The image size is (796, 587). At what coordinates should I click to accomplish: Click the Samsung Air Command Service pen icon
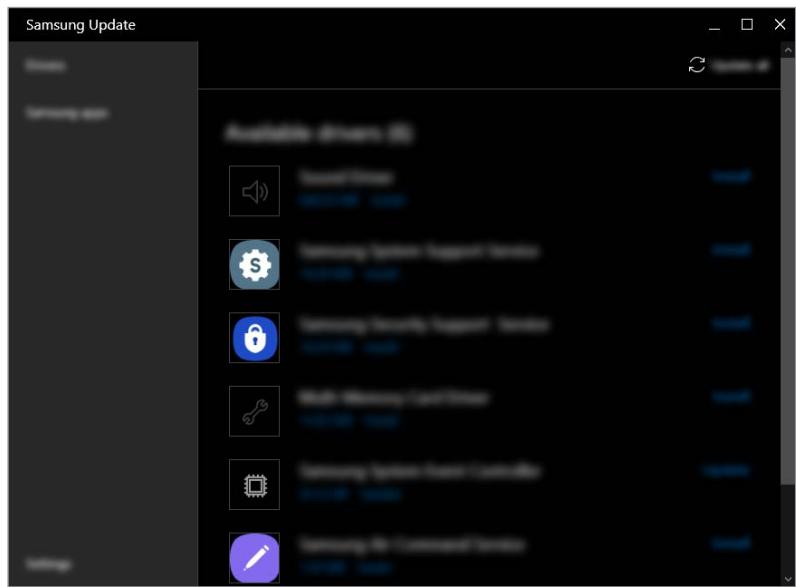254,558
